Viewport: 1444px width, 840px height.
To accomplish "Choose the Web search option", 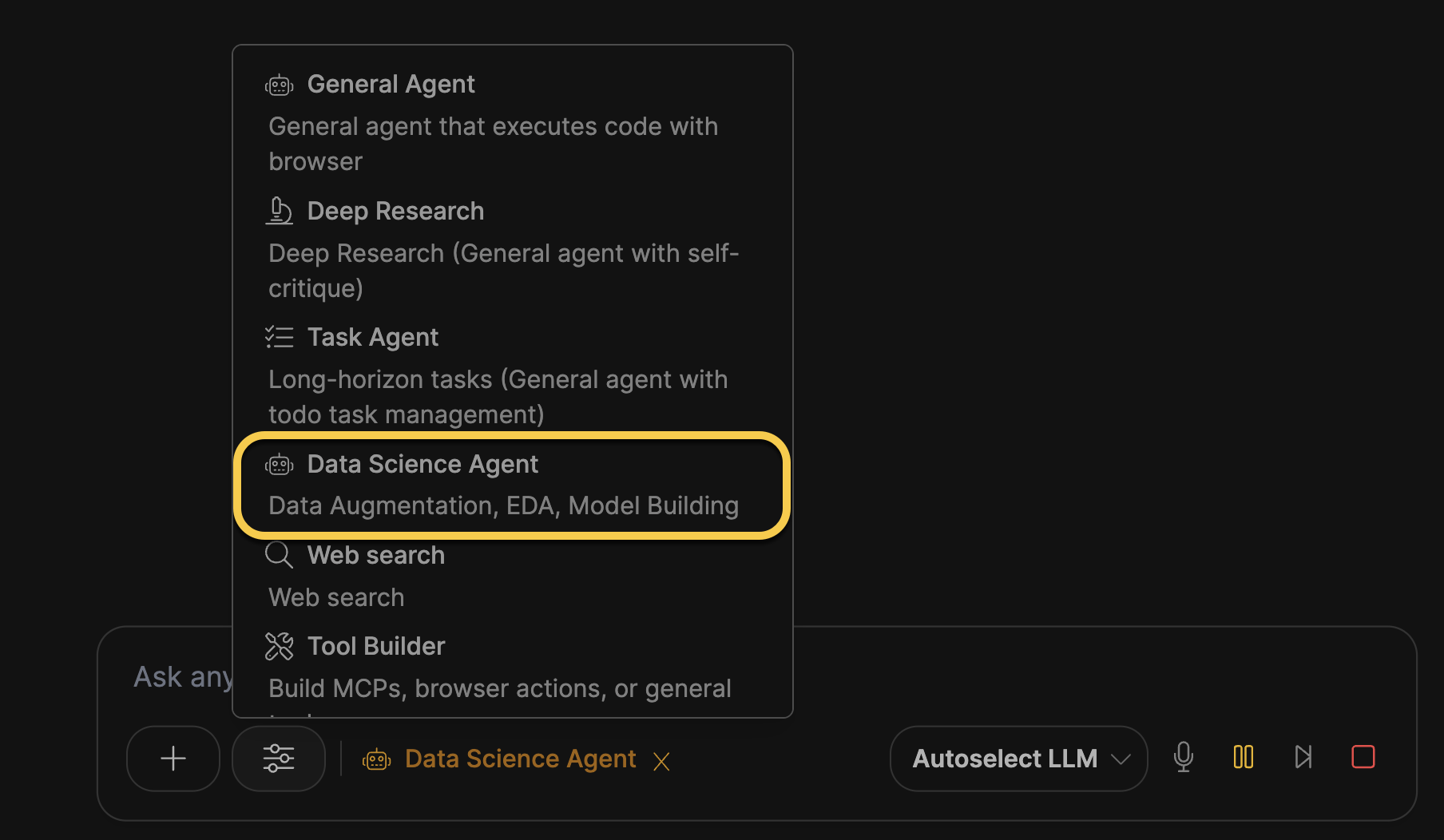I will coord(376,556).
